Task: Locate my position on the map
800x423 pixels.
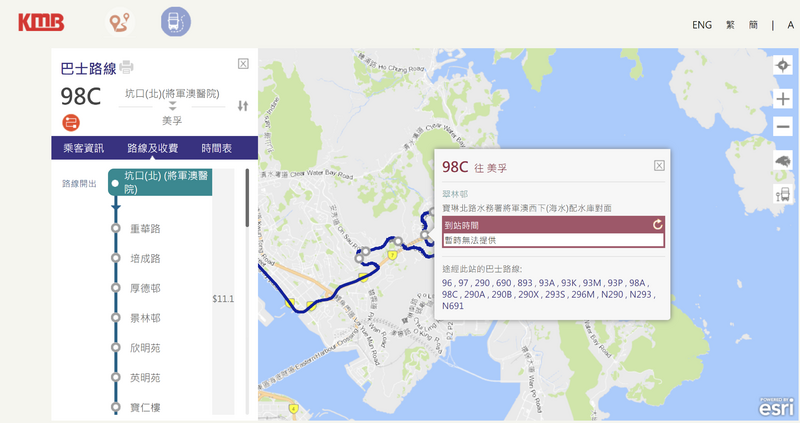Action: pyautogui.click(x=783, y=66)
